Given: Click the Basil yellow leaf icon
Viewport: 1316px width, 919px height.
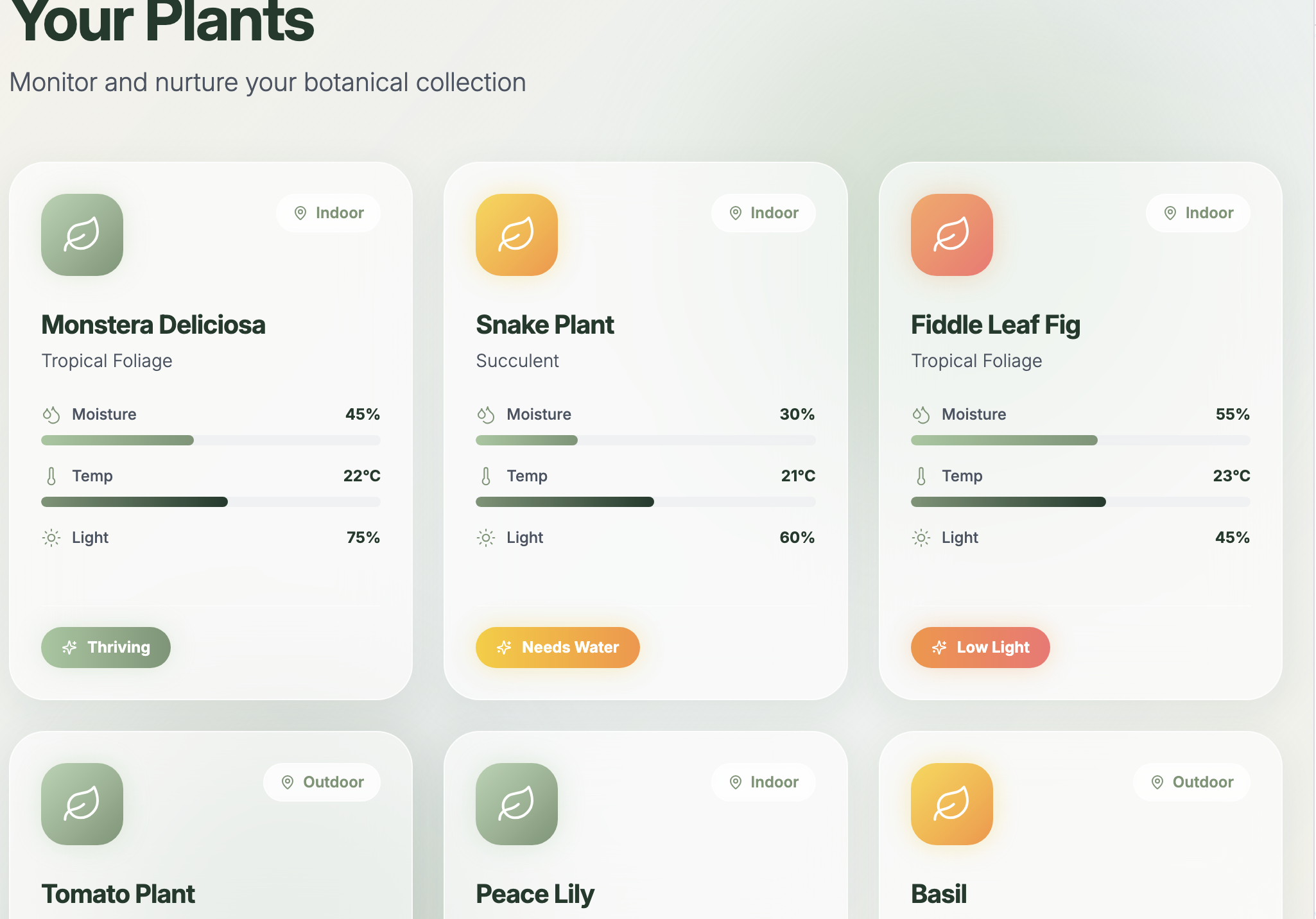Looking at the screenshot, I should [952, 804].
